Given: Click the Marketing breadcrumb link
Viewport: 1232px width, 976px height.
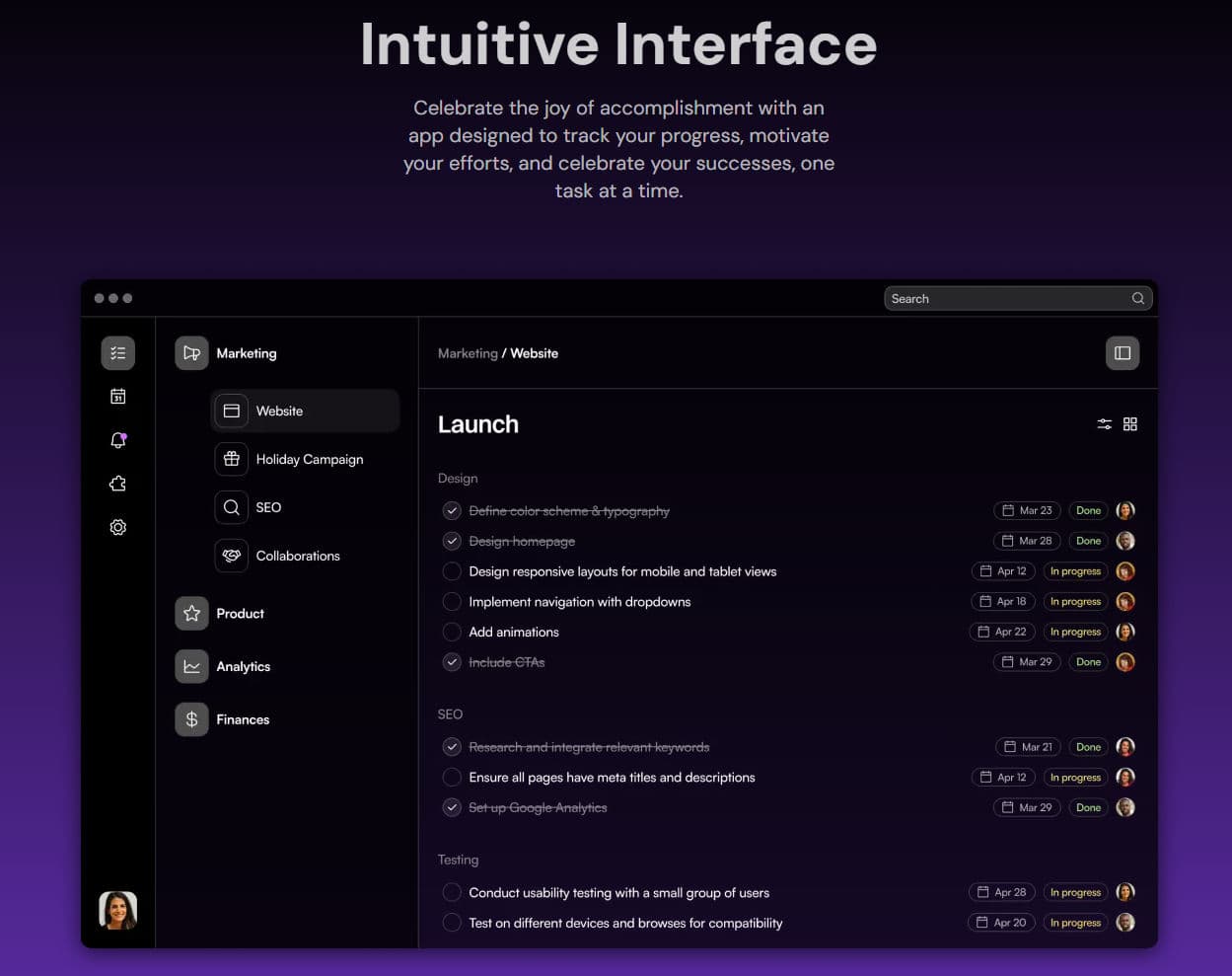Looking at the screenshot, I should [x=468, y=353].
